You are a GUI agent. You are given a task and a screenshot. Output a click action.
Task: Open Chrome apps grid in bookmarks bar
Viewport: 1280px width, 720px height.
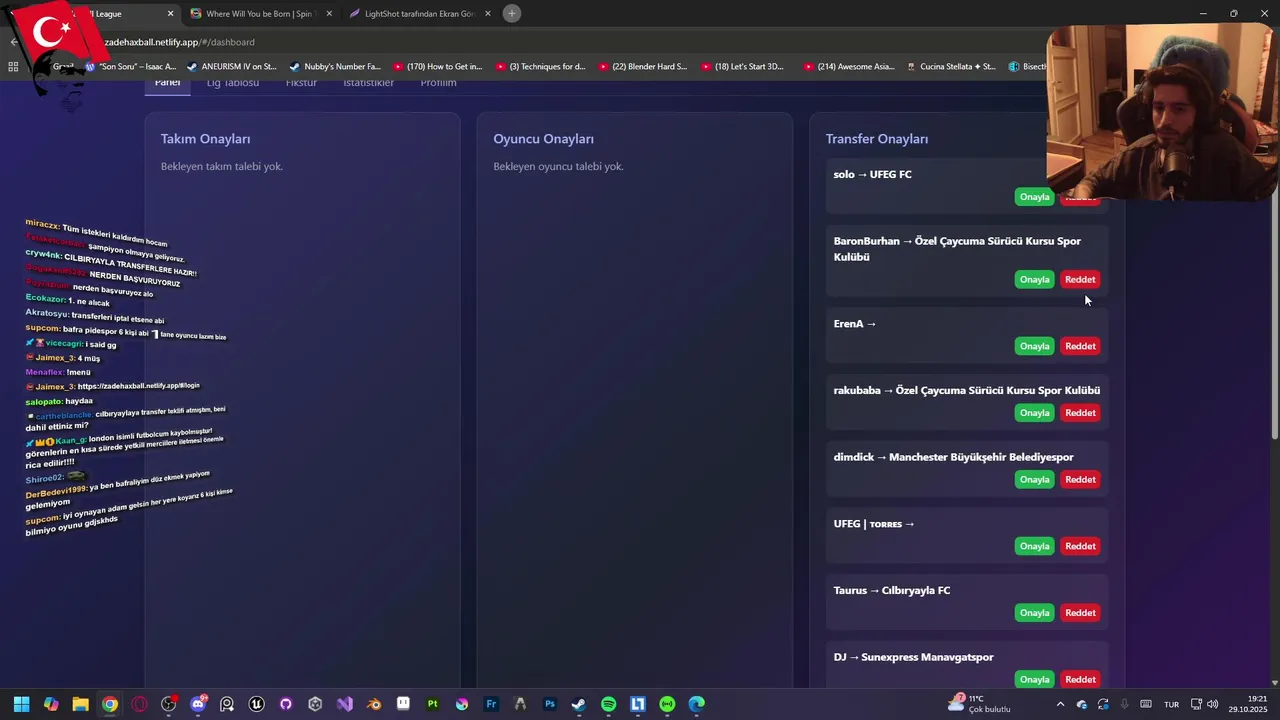tap(13, 66)
